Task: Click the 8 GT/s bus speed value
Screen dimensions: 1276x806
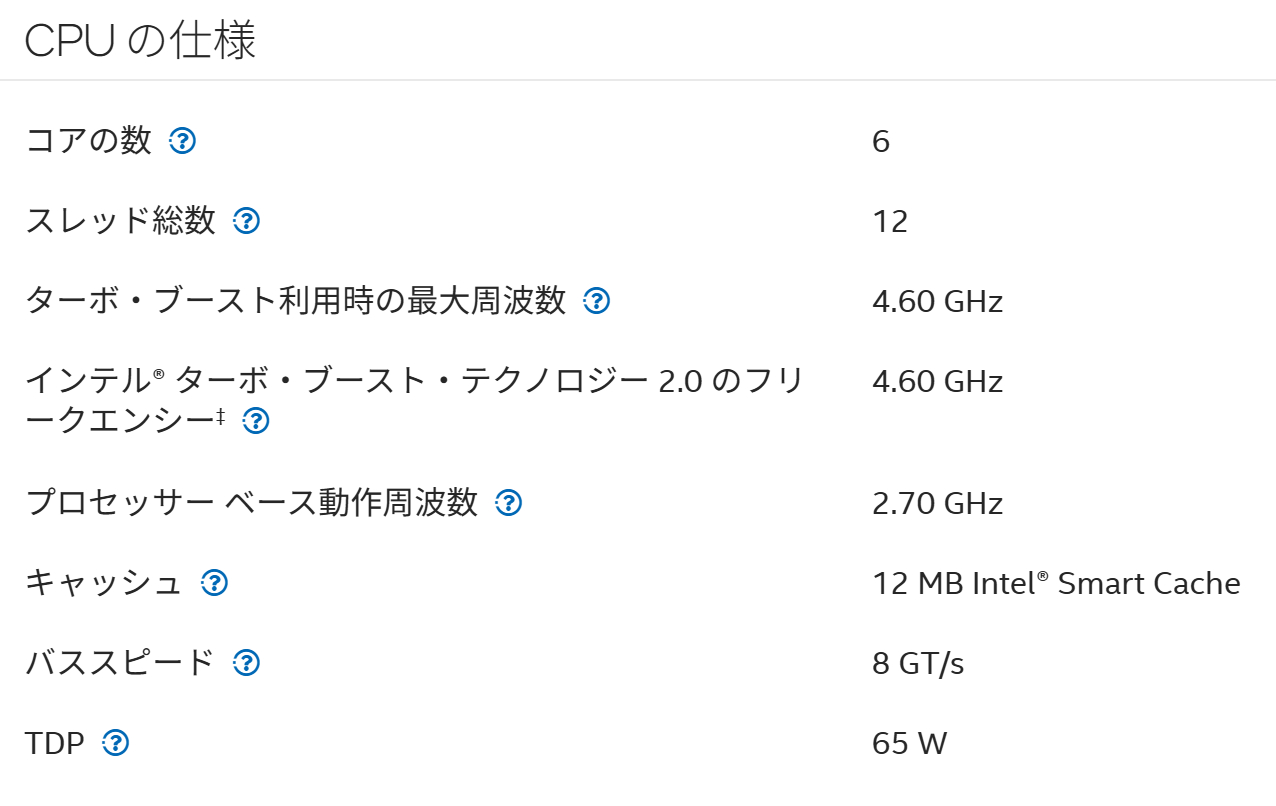Action: (x=918, y=663)
